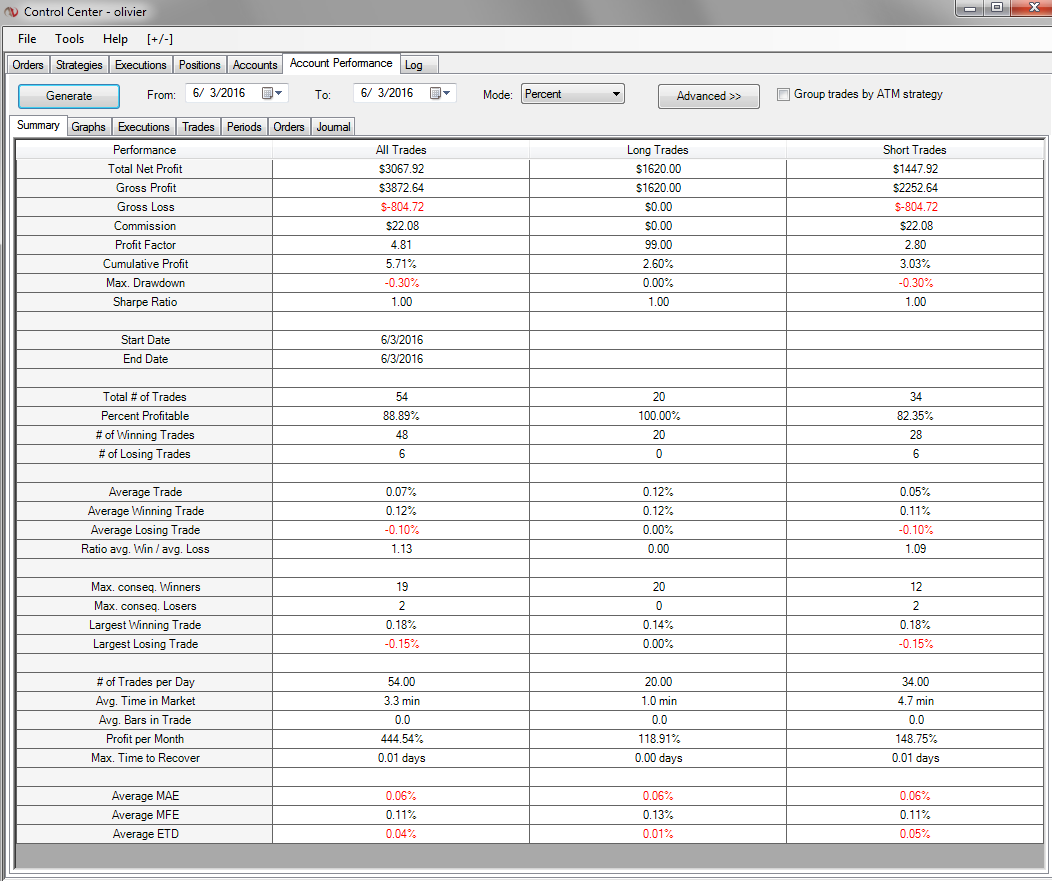Screen dimensions: 1052x881
Task: Open the From date calendar dropdown
Action: 272,93
